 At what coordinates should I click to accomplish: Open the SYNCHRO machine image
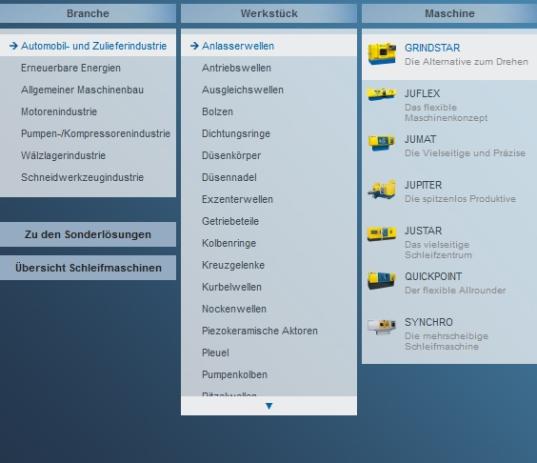382,326
